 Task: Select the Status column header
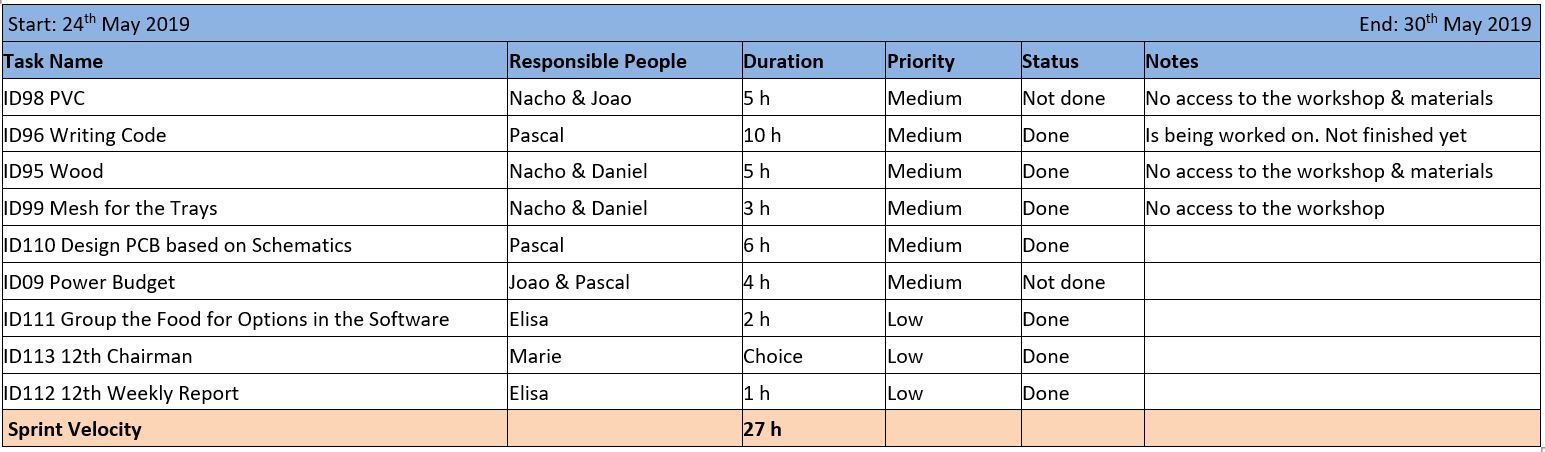(1082, 61)
